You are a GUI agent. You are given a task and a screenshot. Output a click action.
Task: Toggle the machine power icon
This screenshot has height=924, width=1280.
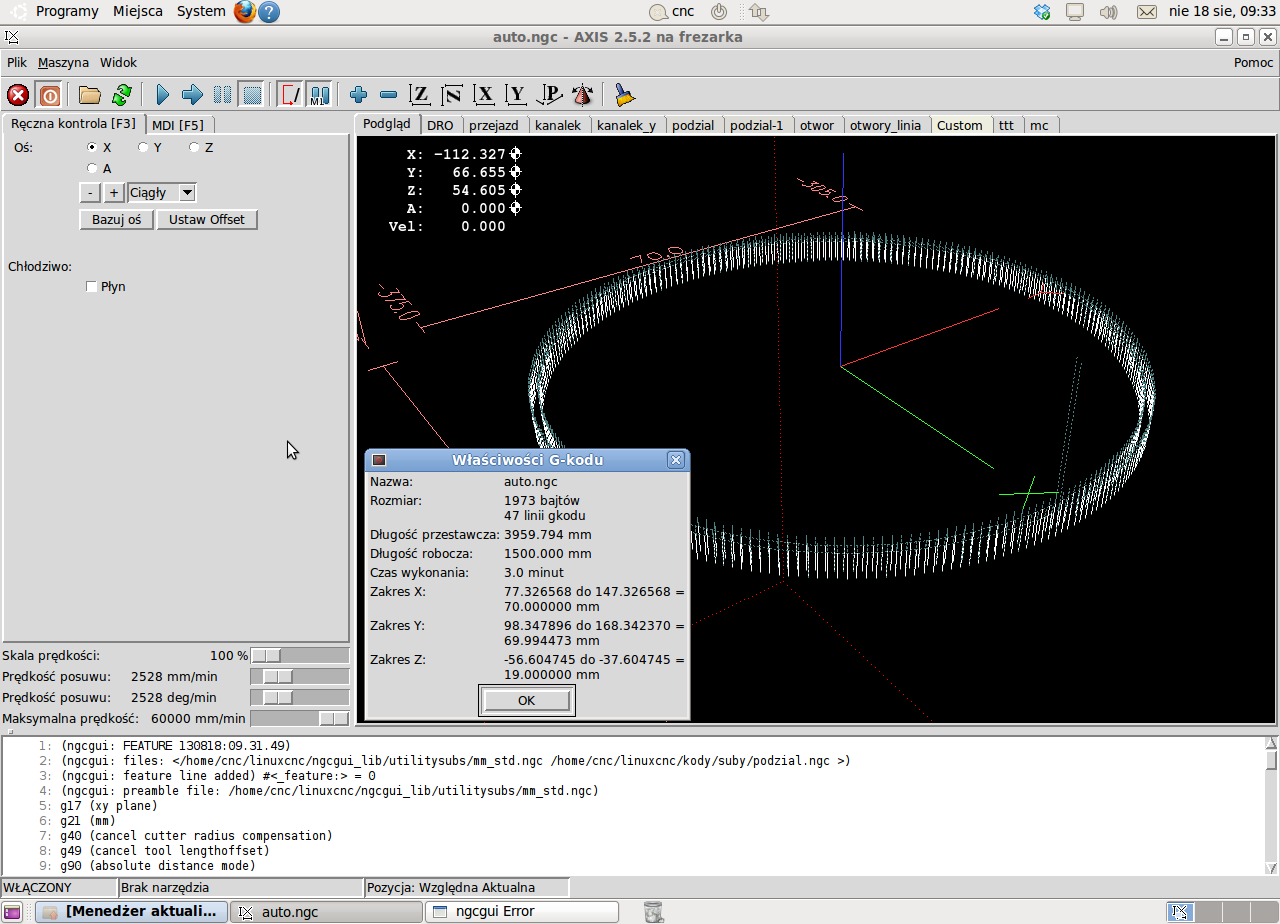click(x=49, y=95)
